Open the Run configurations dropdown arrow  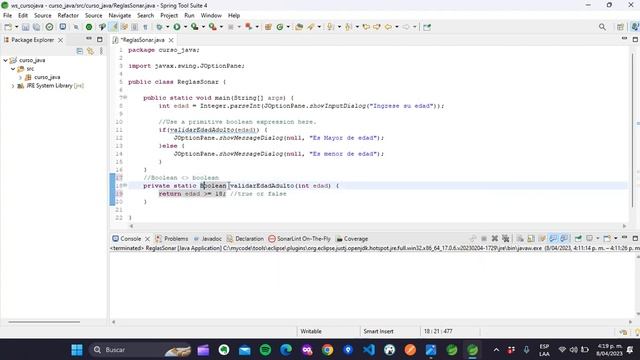[185, 27]
